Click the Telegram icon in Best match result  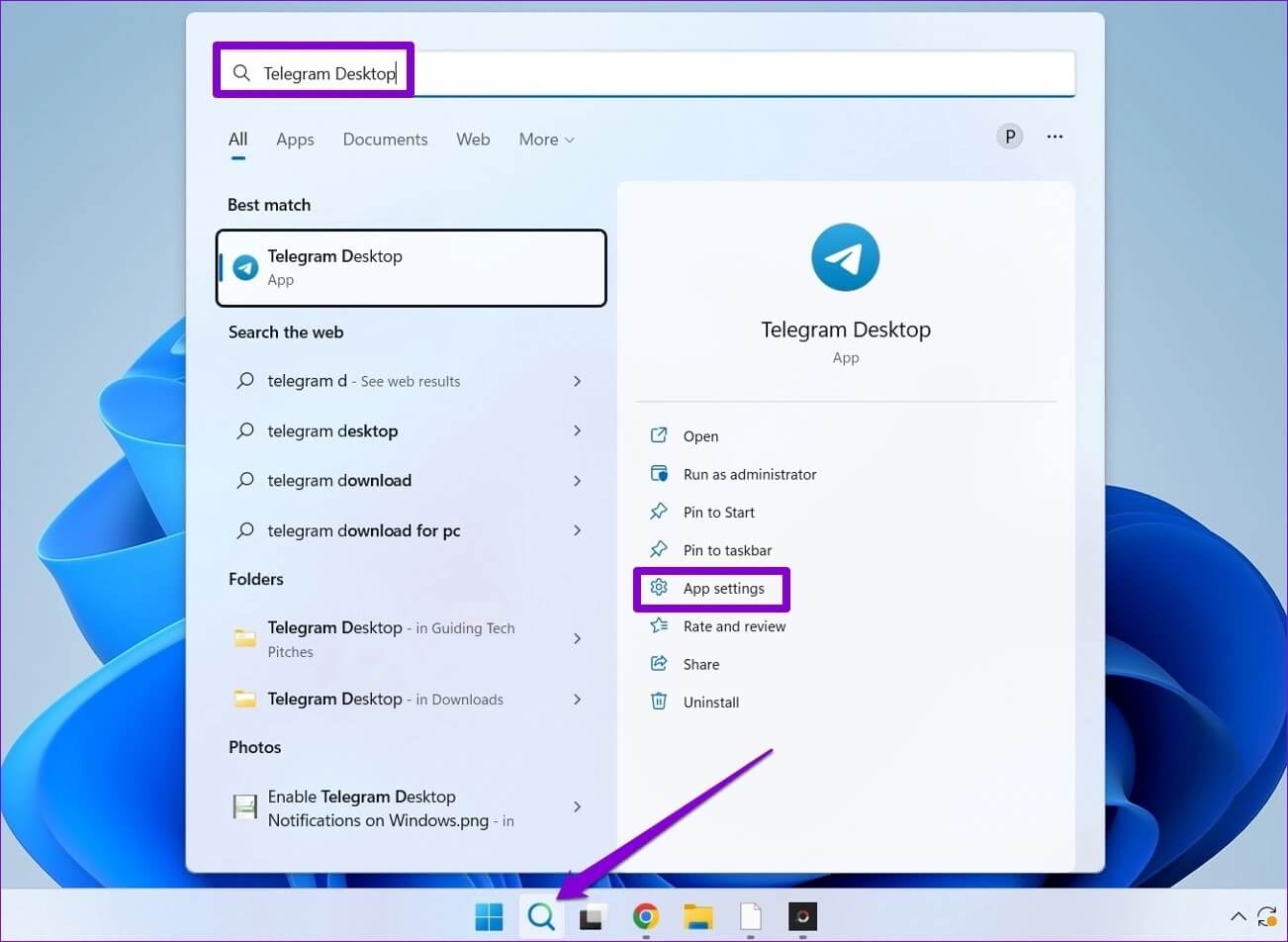(x=245, y=267)
